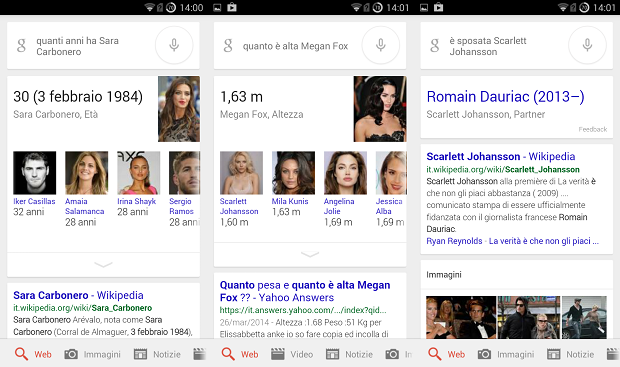Screen dimensions: 620x367
Task: Tap Amaia Salamanca photo thumbnail
Action: pos(87,173)
